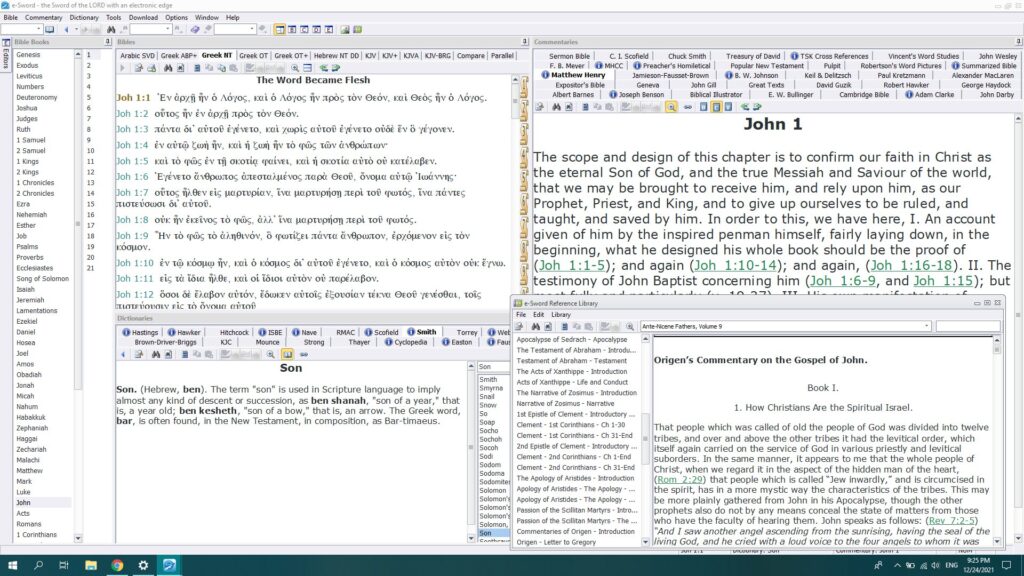
Task: Launch Chrome from the taskbar
Action: coord(117,565)
